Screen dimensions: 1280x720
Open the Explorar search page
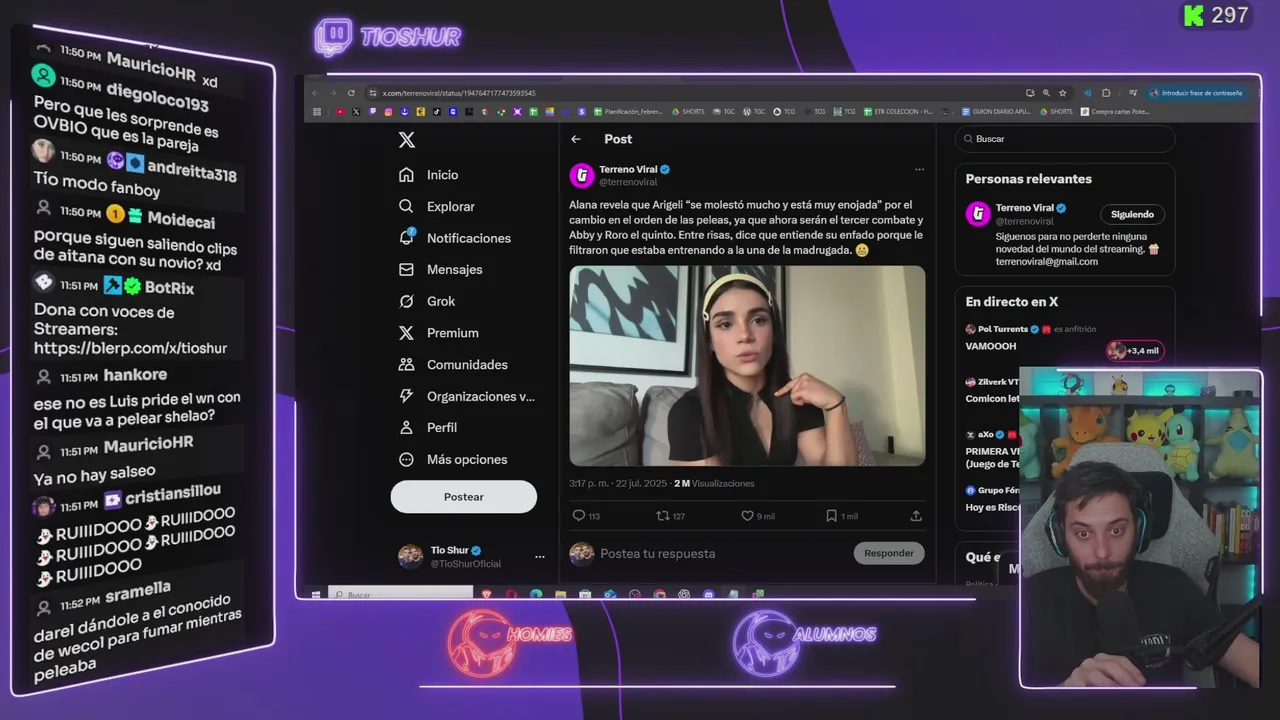pos(436,206)
